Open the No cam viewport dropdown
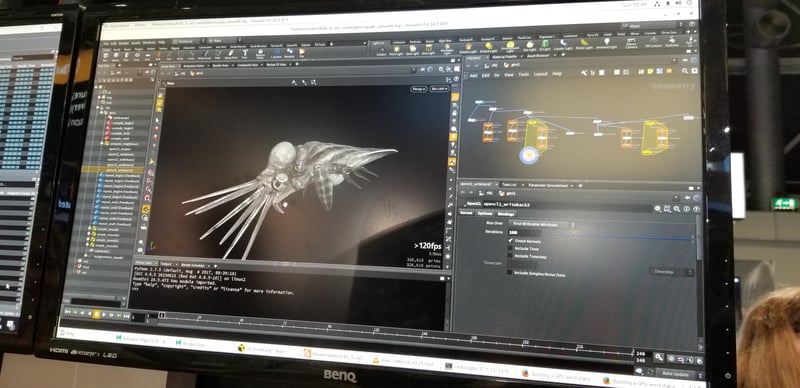 [439, 89]
